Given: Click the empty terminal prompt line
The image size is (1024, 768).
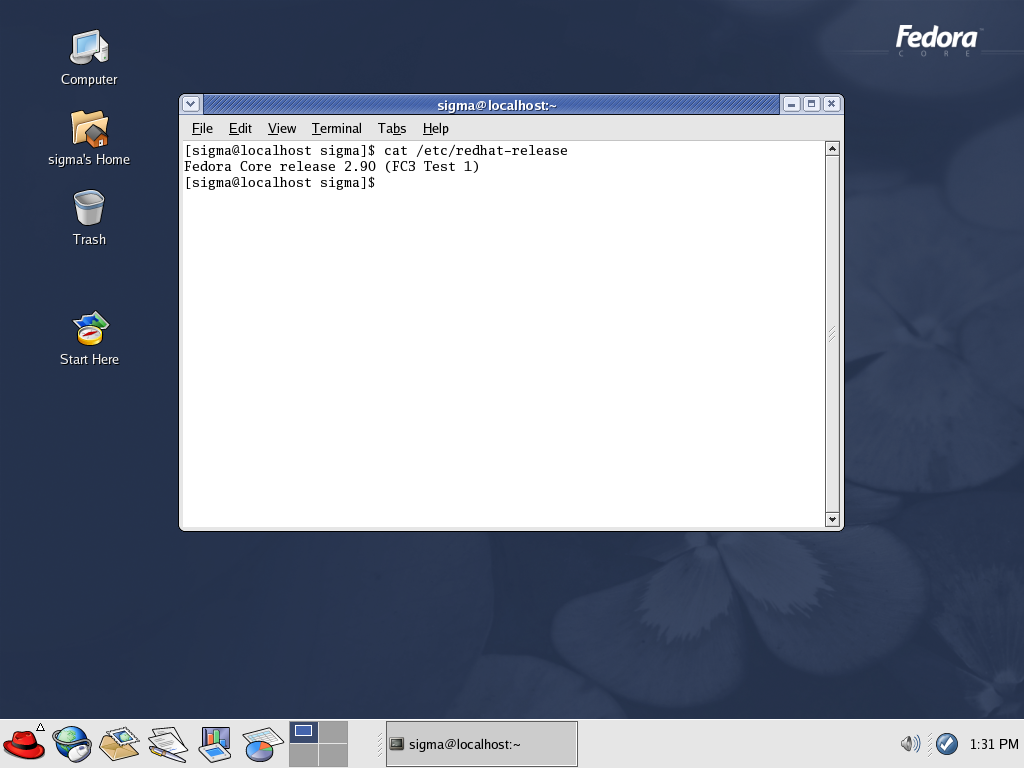Looking at the screenshot, I should [280, 183].
